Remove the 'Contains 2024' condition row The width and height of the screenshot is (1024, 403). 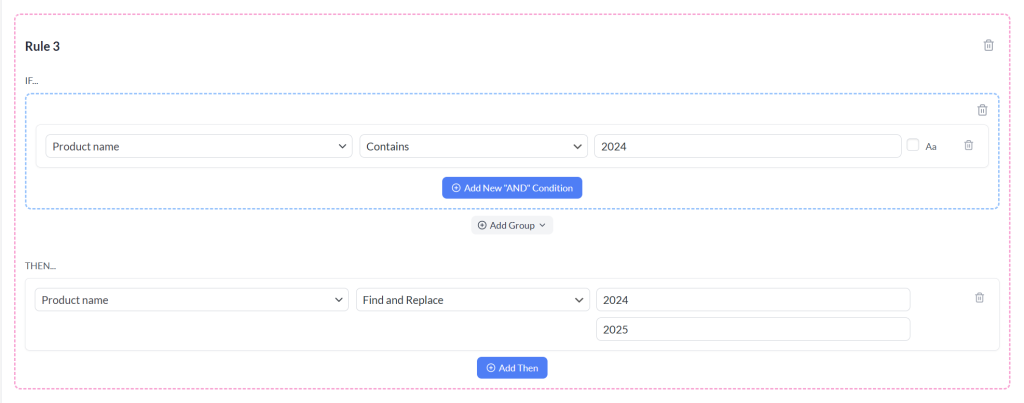[x=968, y=145]
